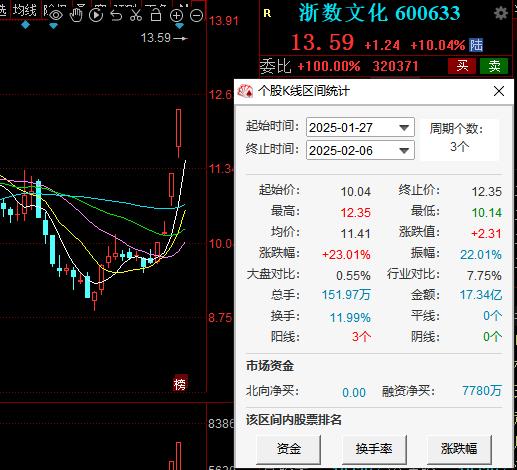517x470 pixels.
Task: Zoom out with the minus circle icon
Action: 197,15
